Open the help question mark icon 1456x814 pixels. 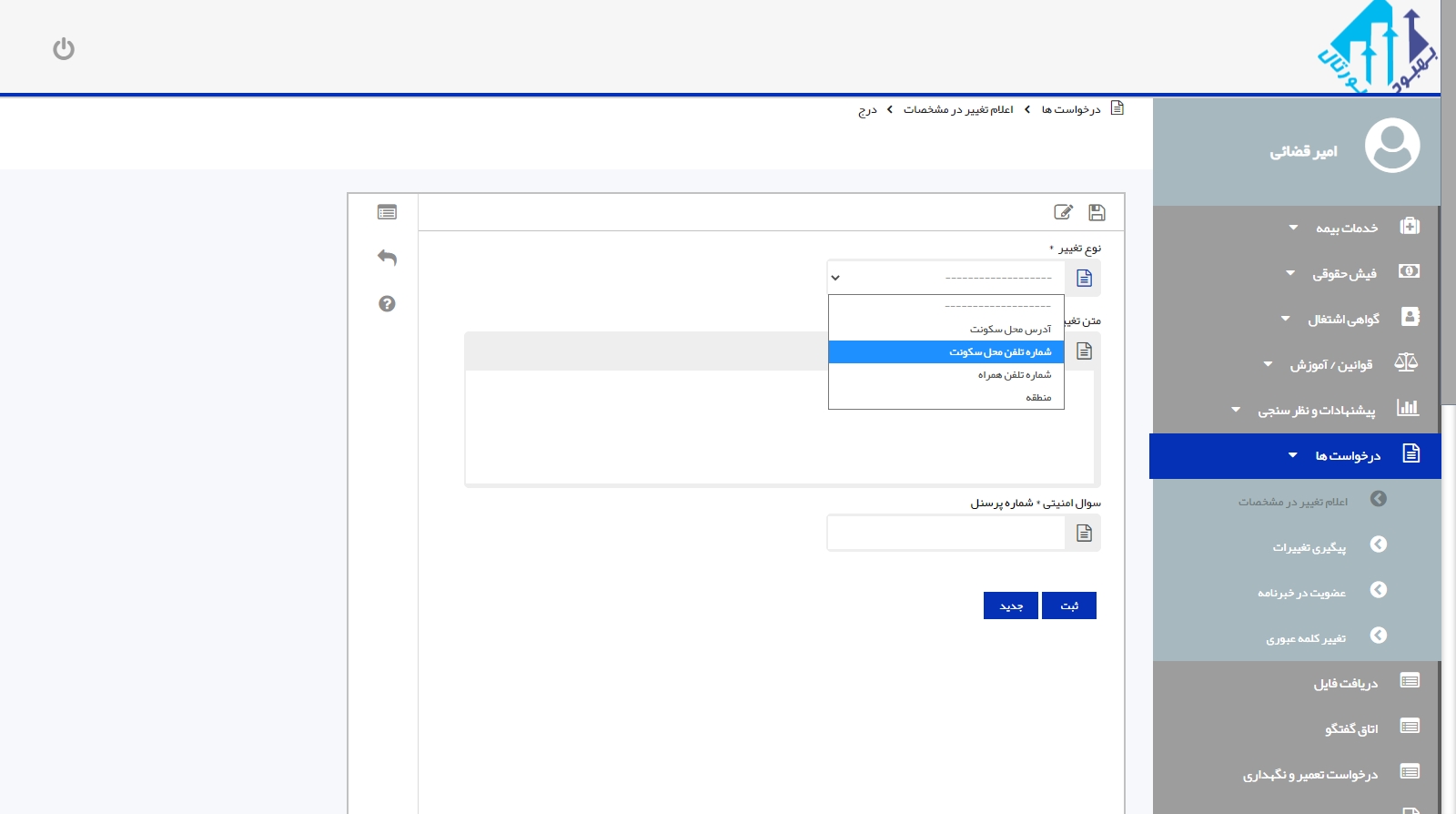(x=387, y=304)
